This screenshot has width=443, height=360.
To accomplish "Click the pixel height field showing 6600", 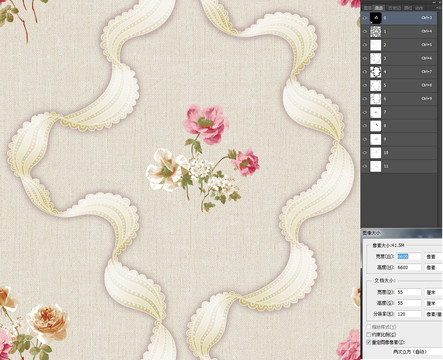I will tap(409, 267).
